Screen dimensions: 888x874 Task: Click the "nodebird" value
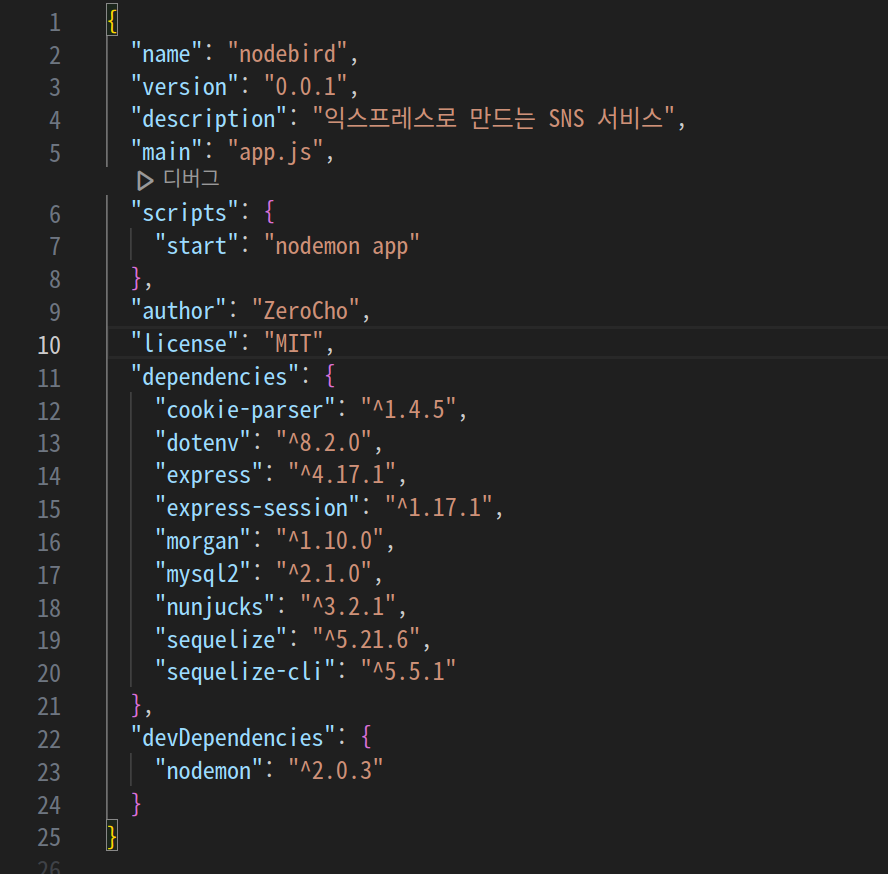pos(288,54)
